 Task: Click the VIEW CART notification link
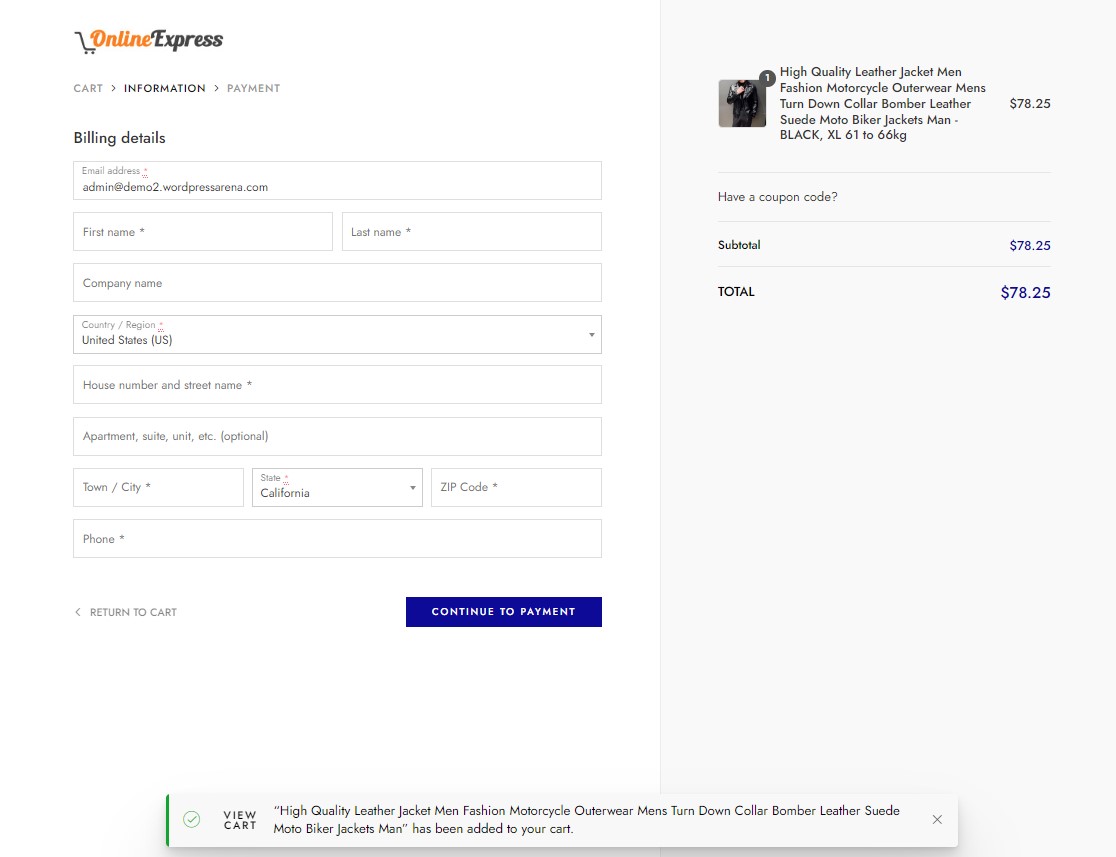(240, 820)
